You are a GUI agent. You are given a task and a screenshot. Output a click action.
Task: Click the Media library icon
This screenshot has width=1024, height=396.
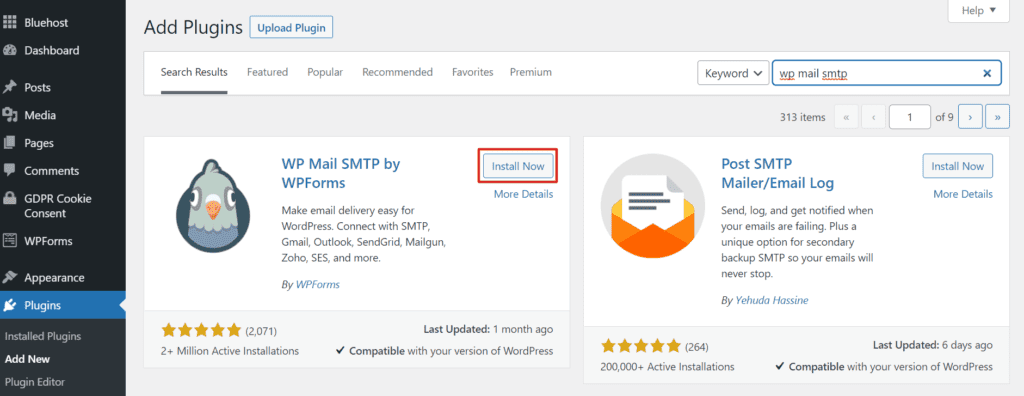10,115
